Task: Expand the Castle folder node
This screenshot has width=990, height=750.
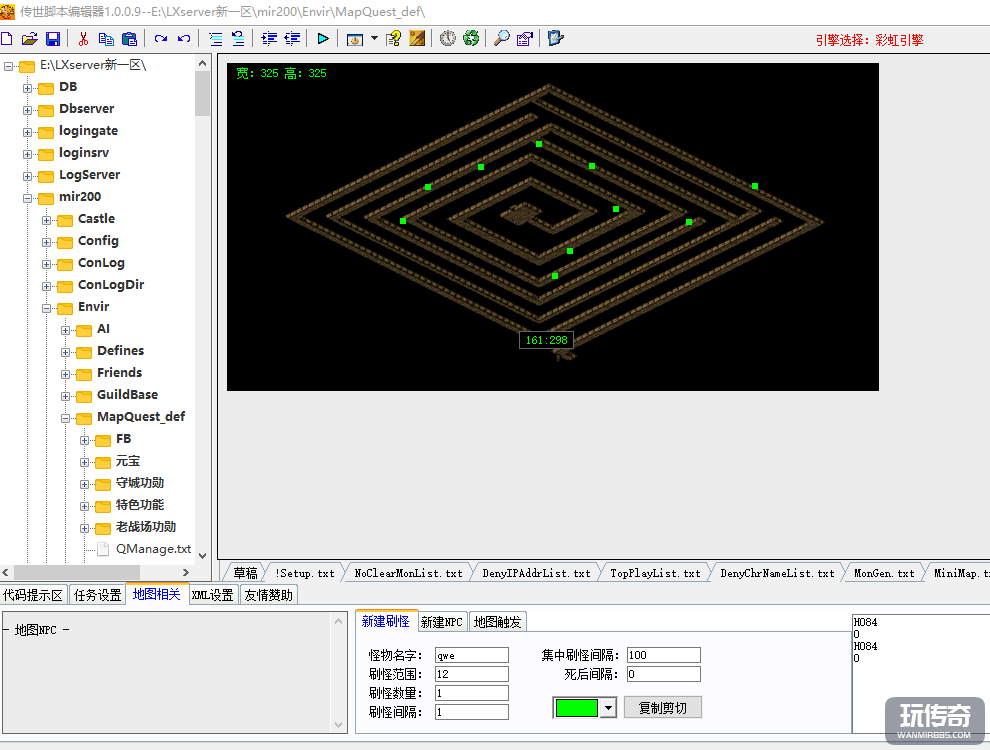Action: click(x=47, y=219)
